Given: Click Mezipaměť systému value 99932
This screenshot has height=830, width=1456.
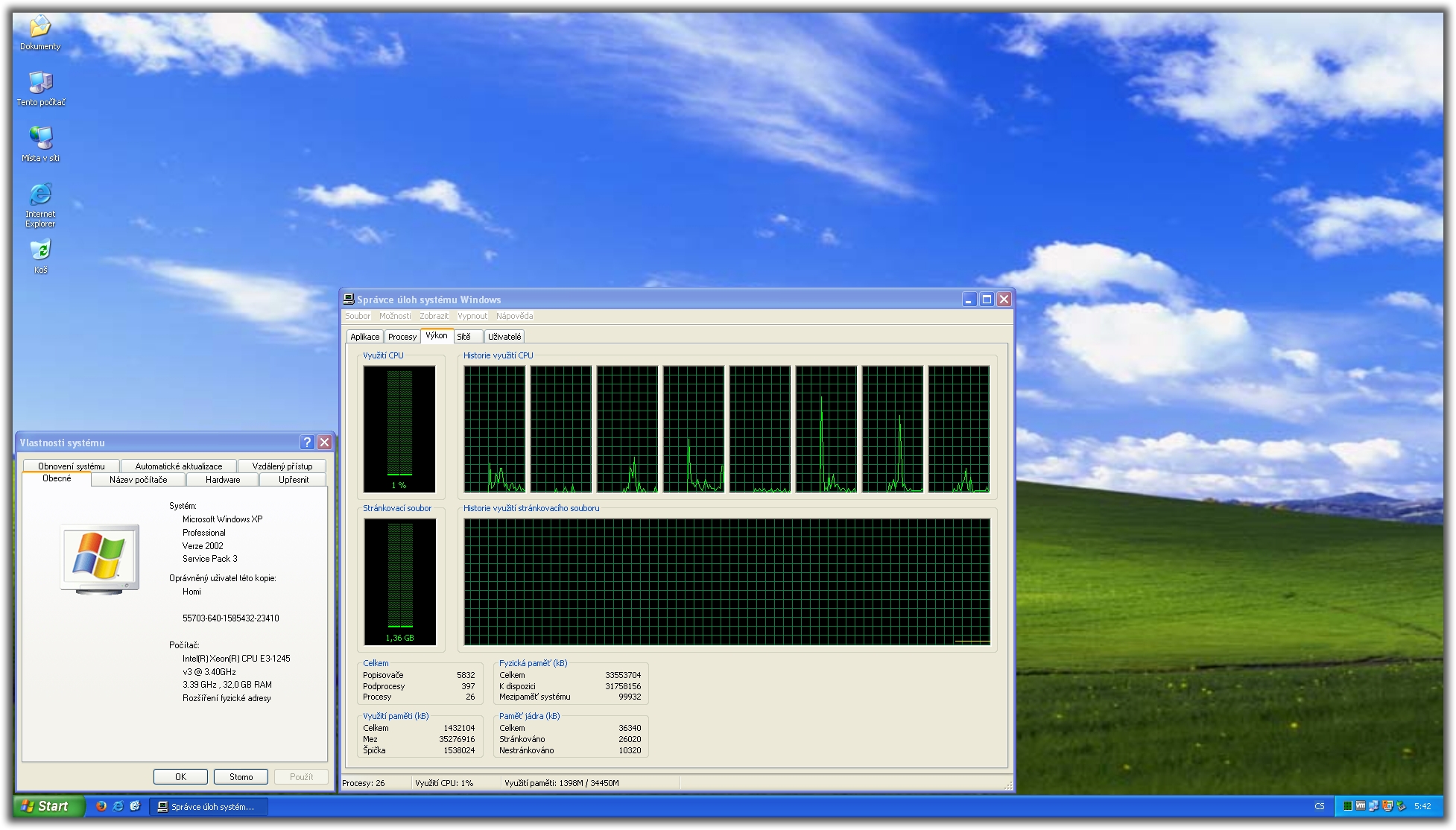Looking at the screenshot, I should pos(630,697).
